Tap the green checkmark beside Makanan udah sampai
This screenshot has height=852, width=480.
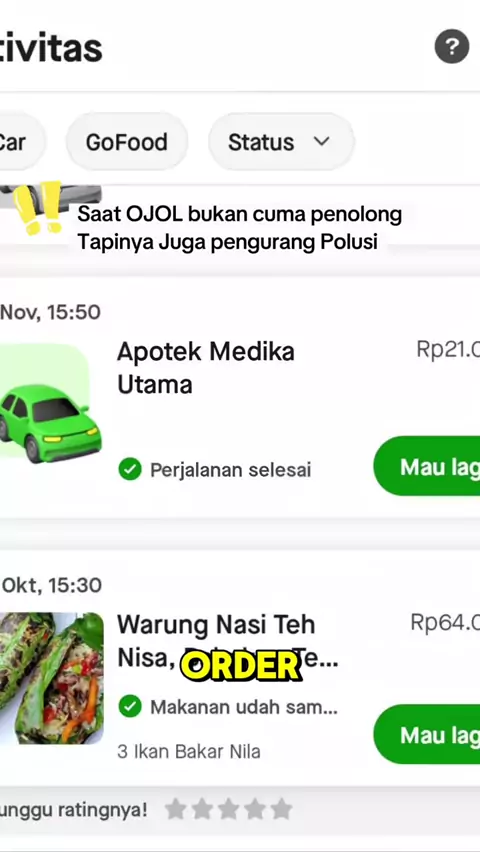130,706
